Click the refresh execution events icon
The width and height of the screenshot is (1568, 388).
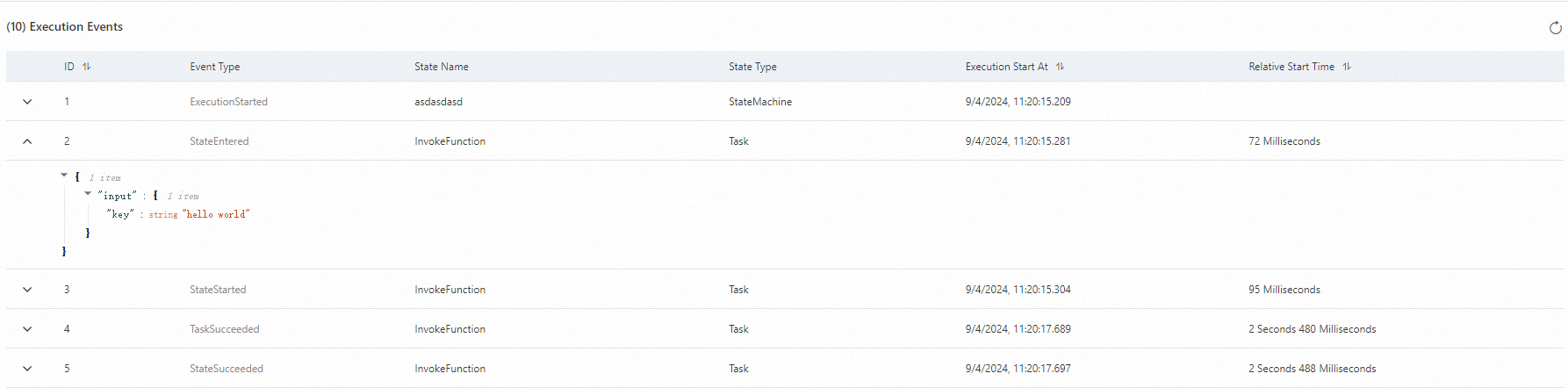[1555, 28]
